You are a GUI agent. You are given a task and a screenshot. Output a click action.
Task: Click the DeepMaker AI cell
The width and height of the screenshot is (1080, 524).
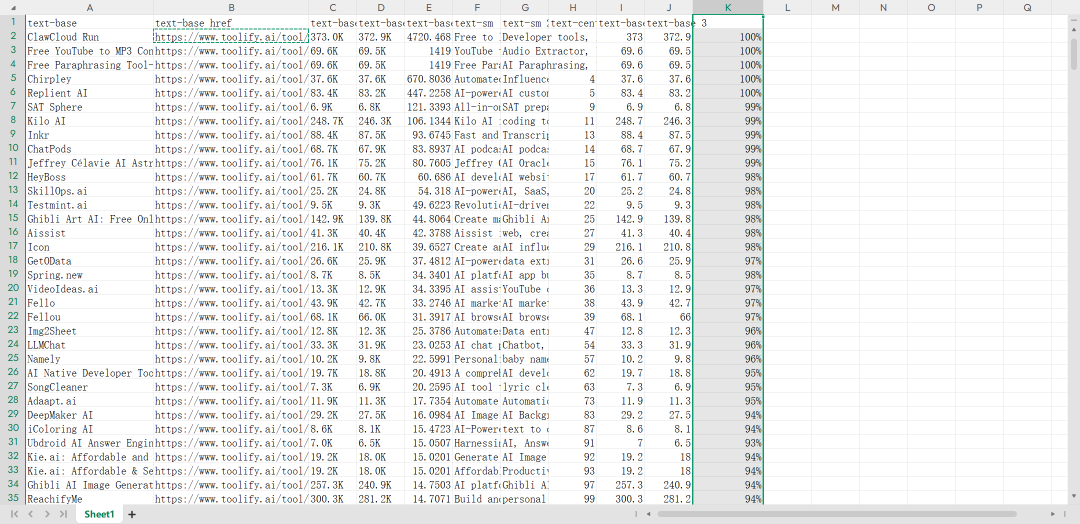click(89, 415)
